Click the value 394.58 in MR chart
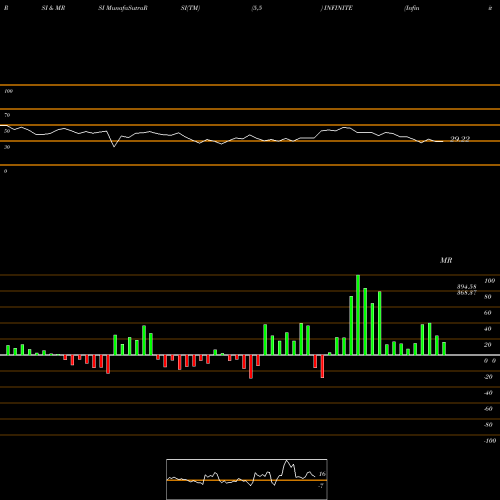The height and width of the screenshot is (500, 500). pyautogui.click(x=467, y=287)
